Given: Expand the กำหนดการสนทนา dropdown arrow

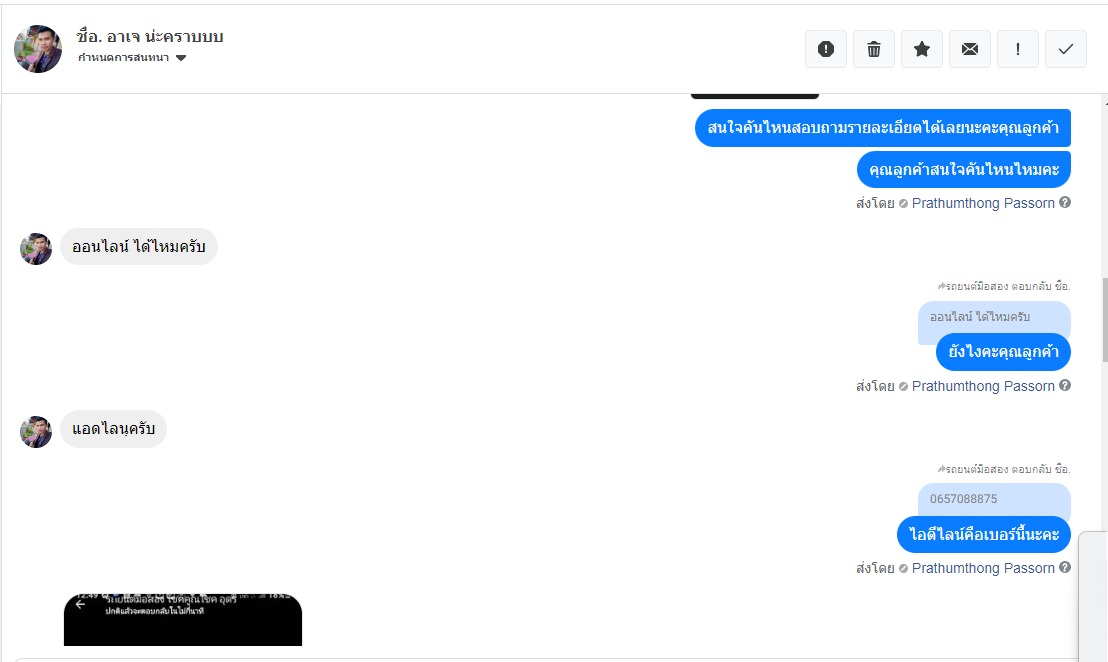Looking at the screenshot, I should (x=181, y=58).
